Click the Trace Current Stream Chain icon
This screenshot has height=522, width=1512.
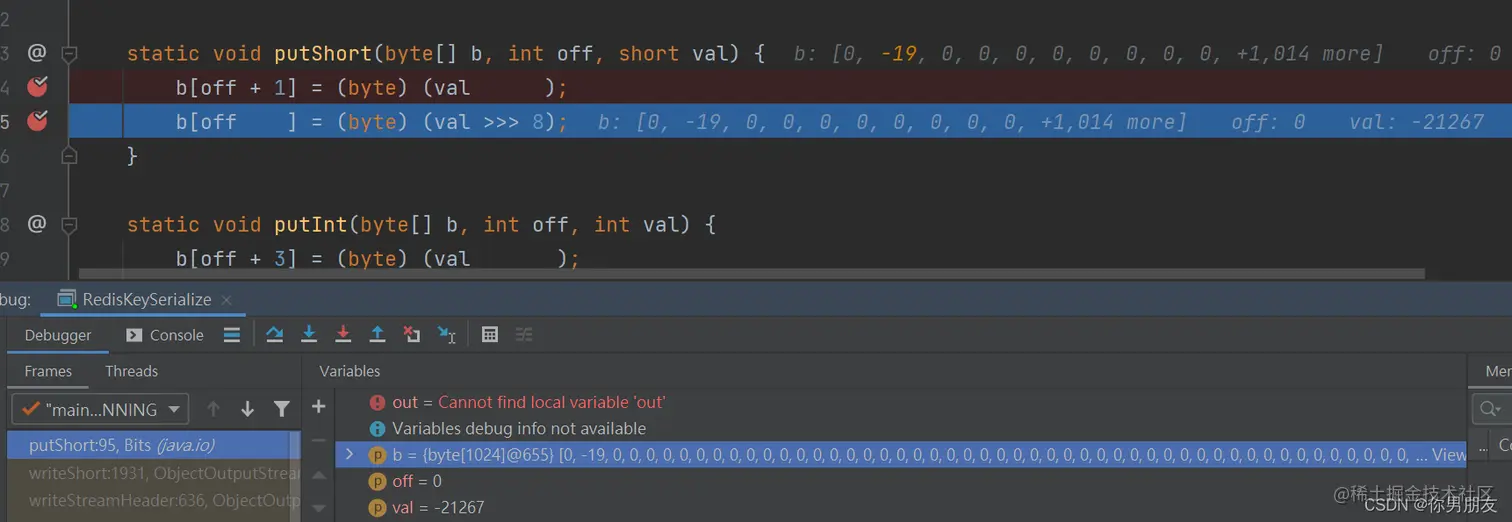pyautogui.click(x=524, y=335)
